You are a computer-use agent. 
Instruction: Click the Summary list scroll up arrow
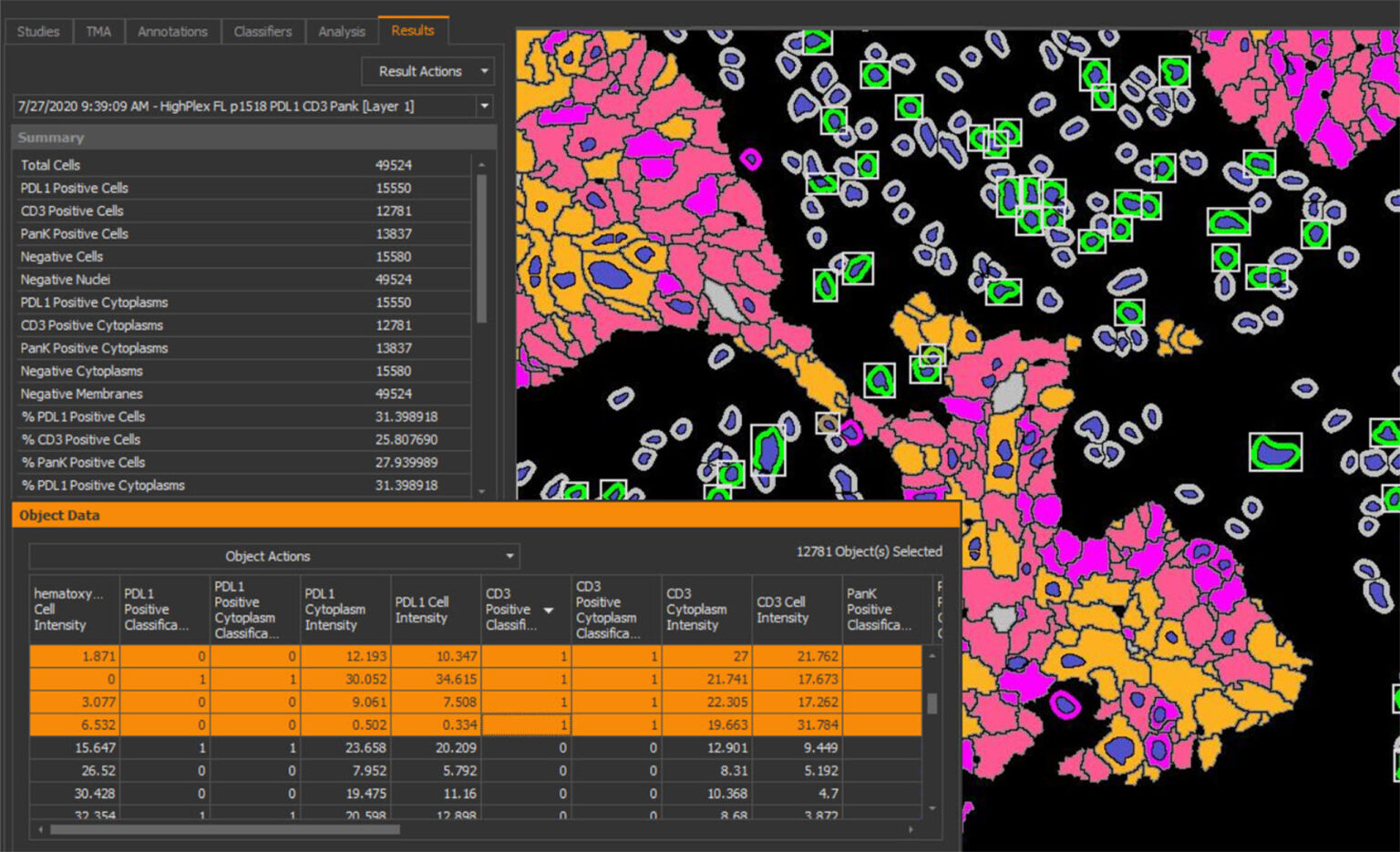481,165
